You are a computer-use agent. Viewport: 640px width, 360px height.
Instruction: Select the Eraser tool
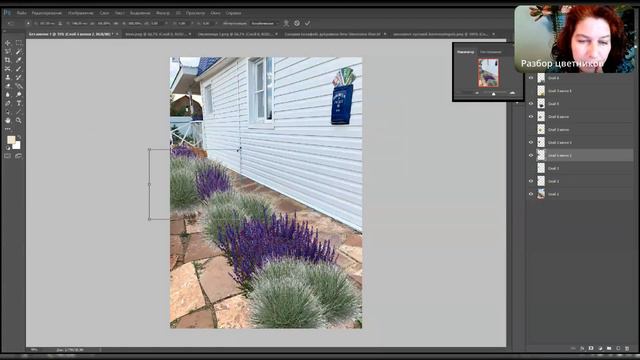click(8, 86)
